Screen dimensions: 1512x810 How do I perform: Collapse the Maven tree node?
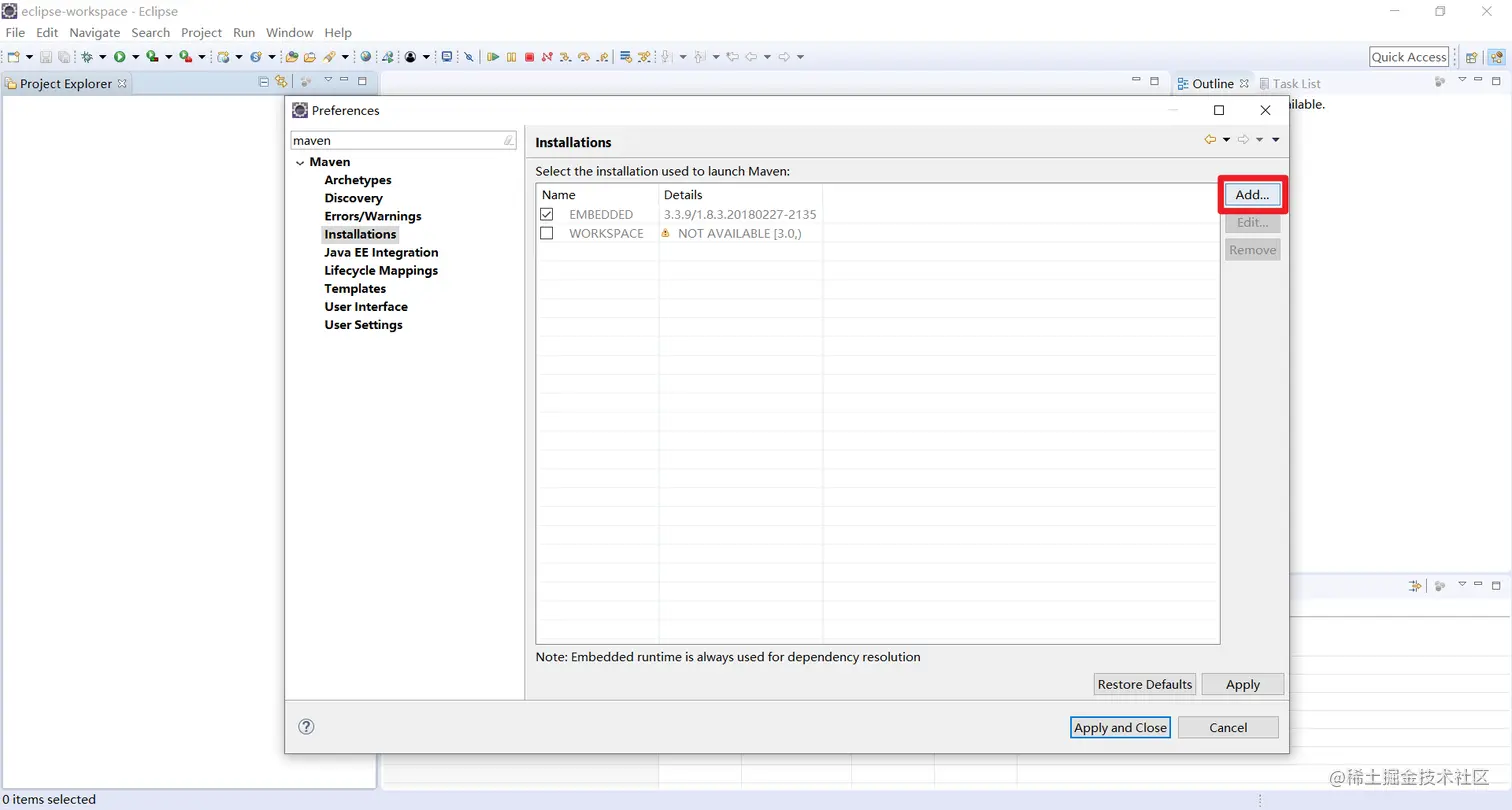tap(300, 162)
